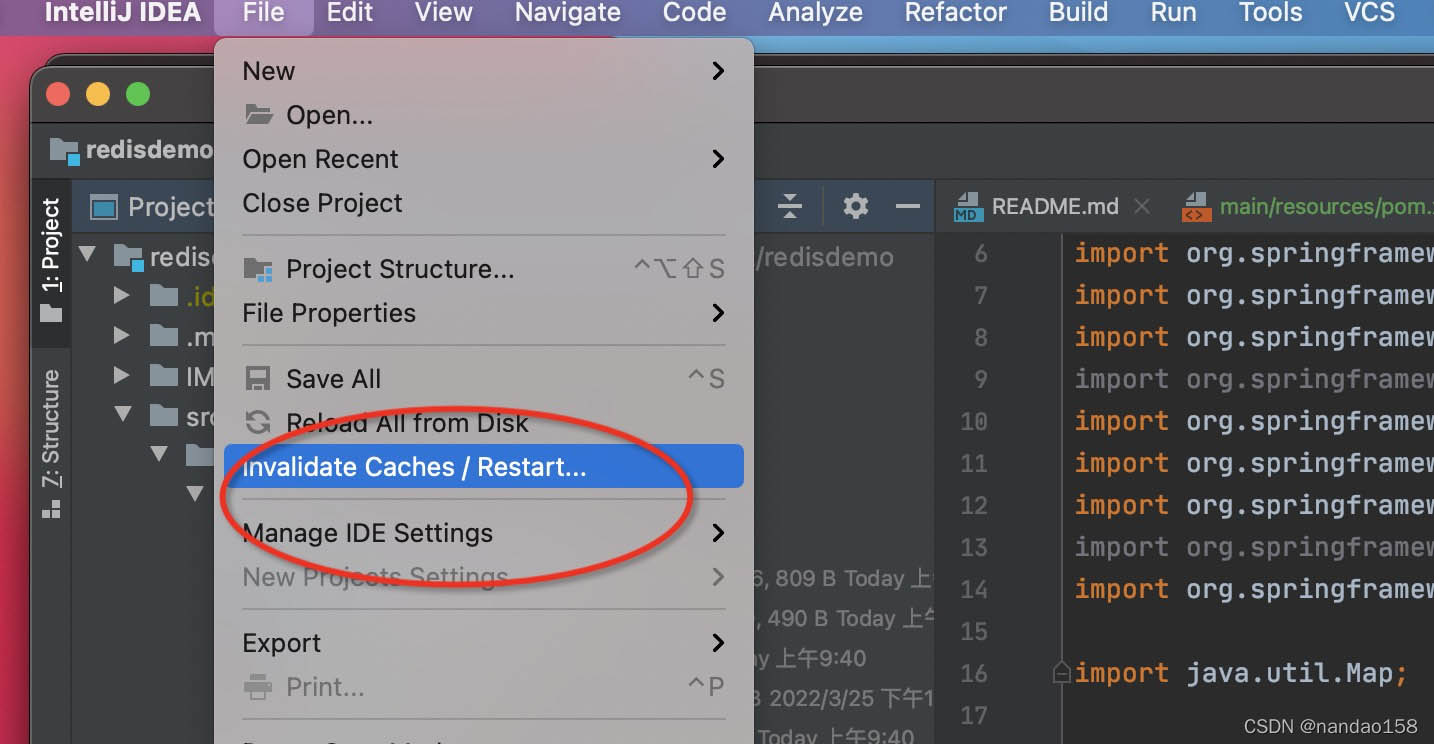1434x744 pixels.
Task: Hide the Project tool window with minus icon
Action: tap(908, 207)
